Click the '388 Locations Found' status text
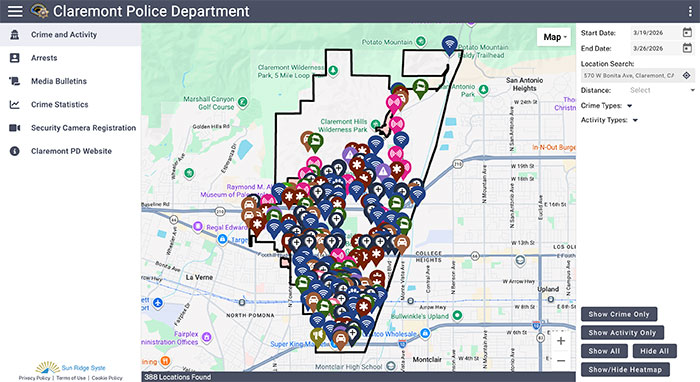This screenshot has width=700, height=382. (177, 377)
